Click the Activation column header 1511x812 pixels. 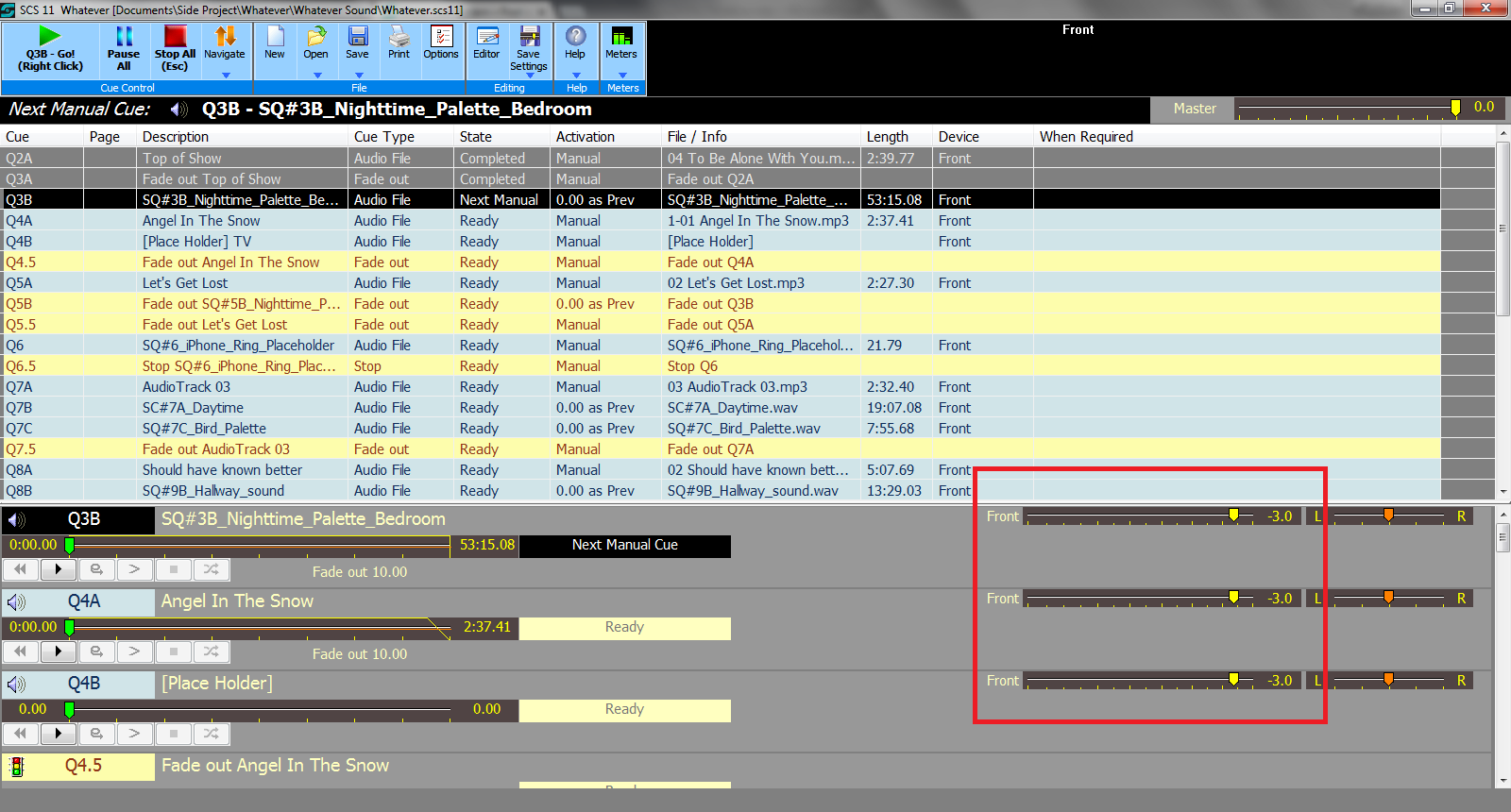coord(586,137)
